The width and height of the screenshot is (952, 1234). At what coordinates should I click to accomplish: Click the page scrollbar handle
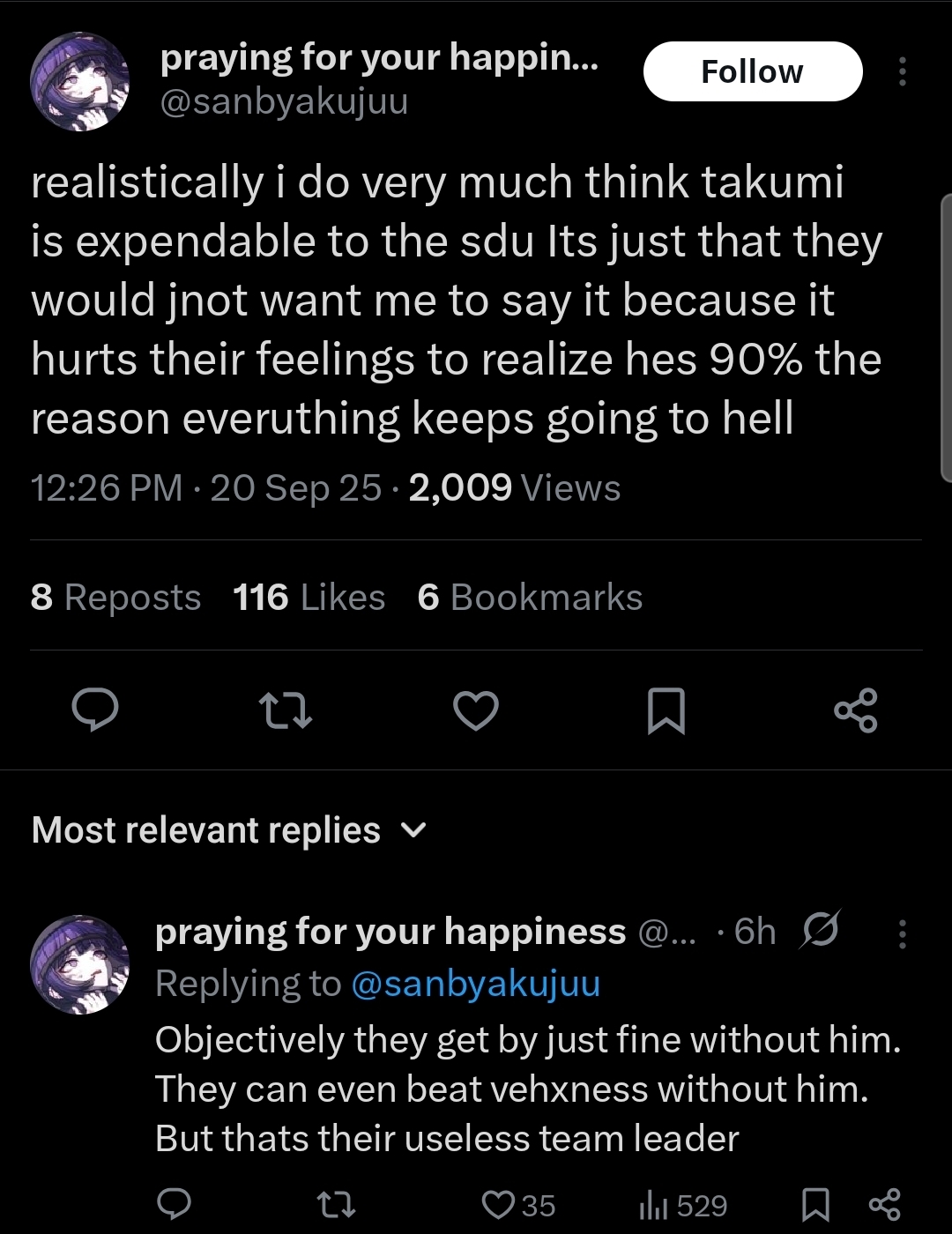tap(947, 337)
